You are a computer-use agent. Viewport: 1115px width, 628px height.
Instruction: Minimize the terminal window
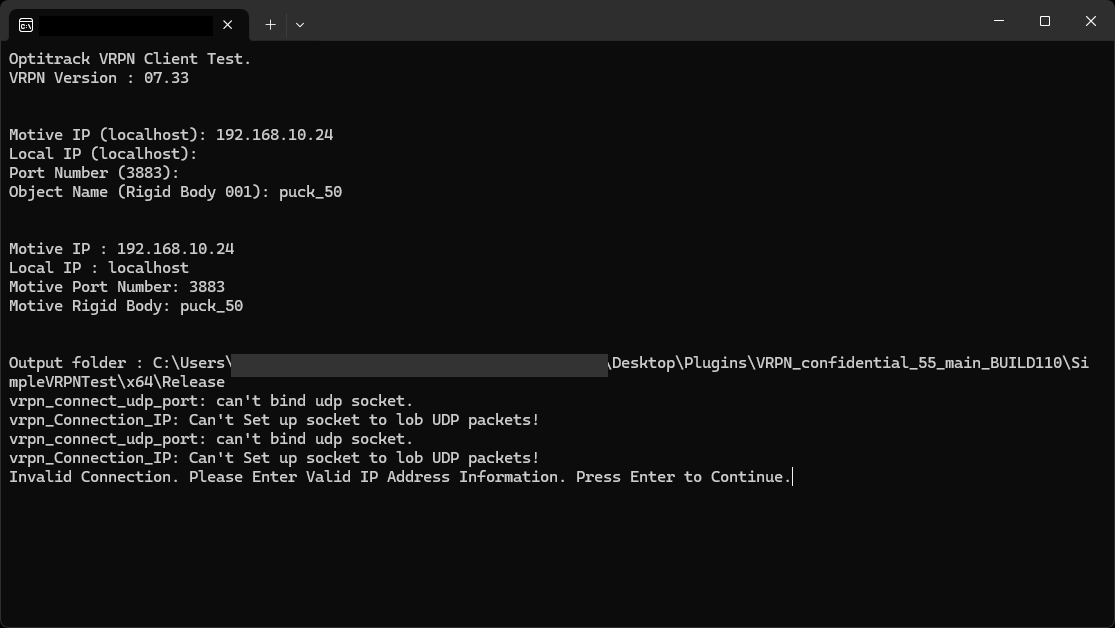pos(999,21)
